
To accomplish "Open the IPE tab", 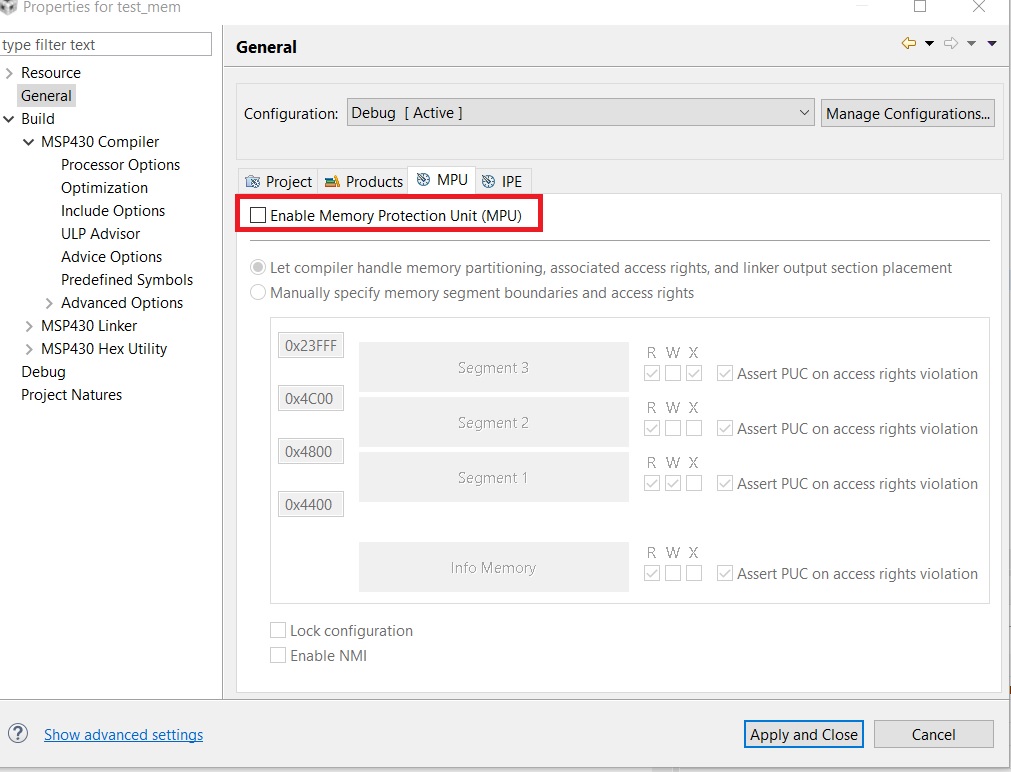I will point(502,181).
